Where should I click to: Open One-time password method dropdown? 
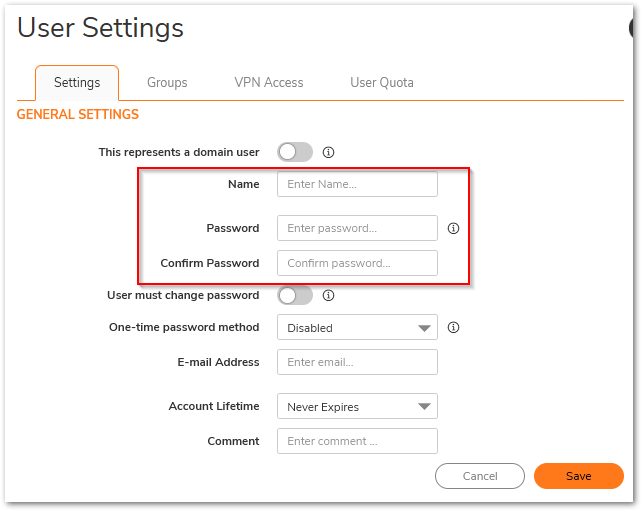[x=357, y=327]
